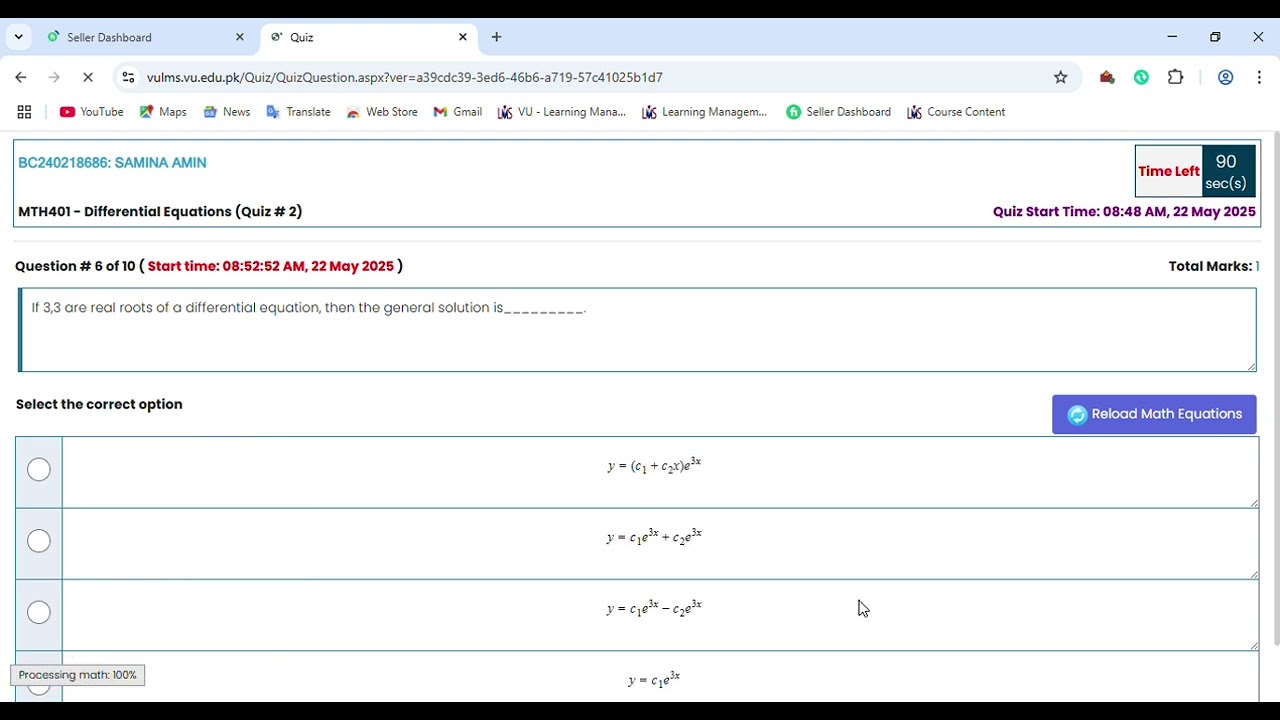Open the Maps bookmark

coord(163,112)
